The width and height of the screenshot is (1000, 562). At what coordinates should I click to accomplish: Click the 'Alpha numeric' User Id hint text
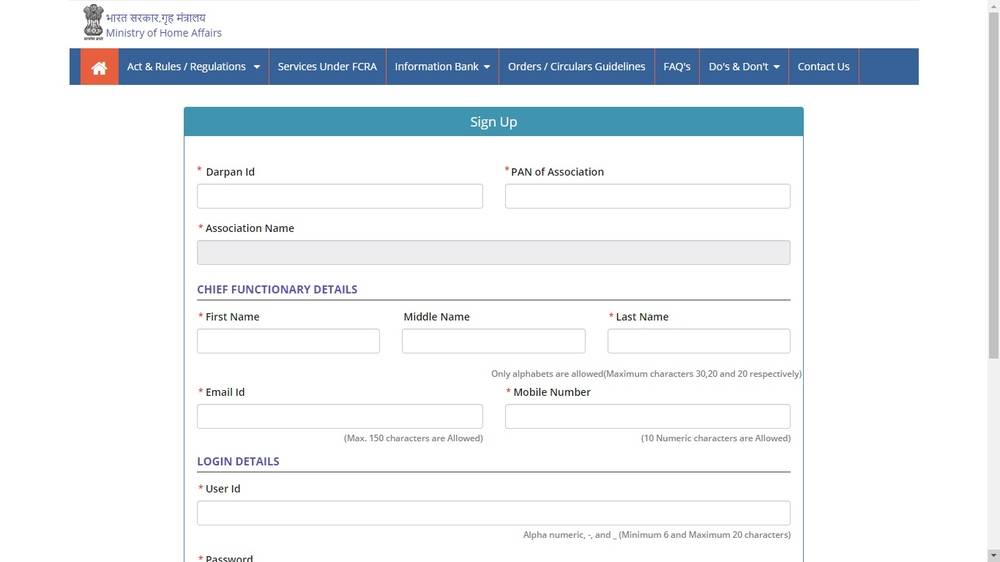657,535
